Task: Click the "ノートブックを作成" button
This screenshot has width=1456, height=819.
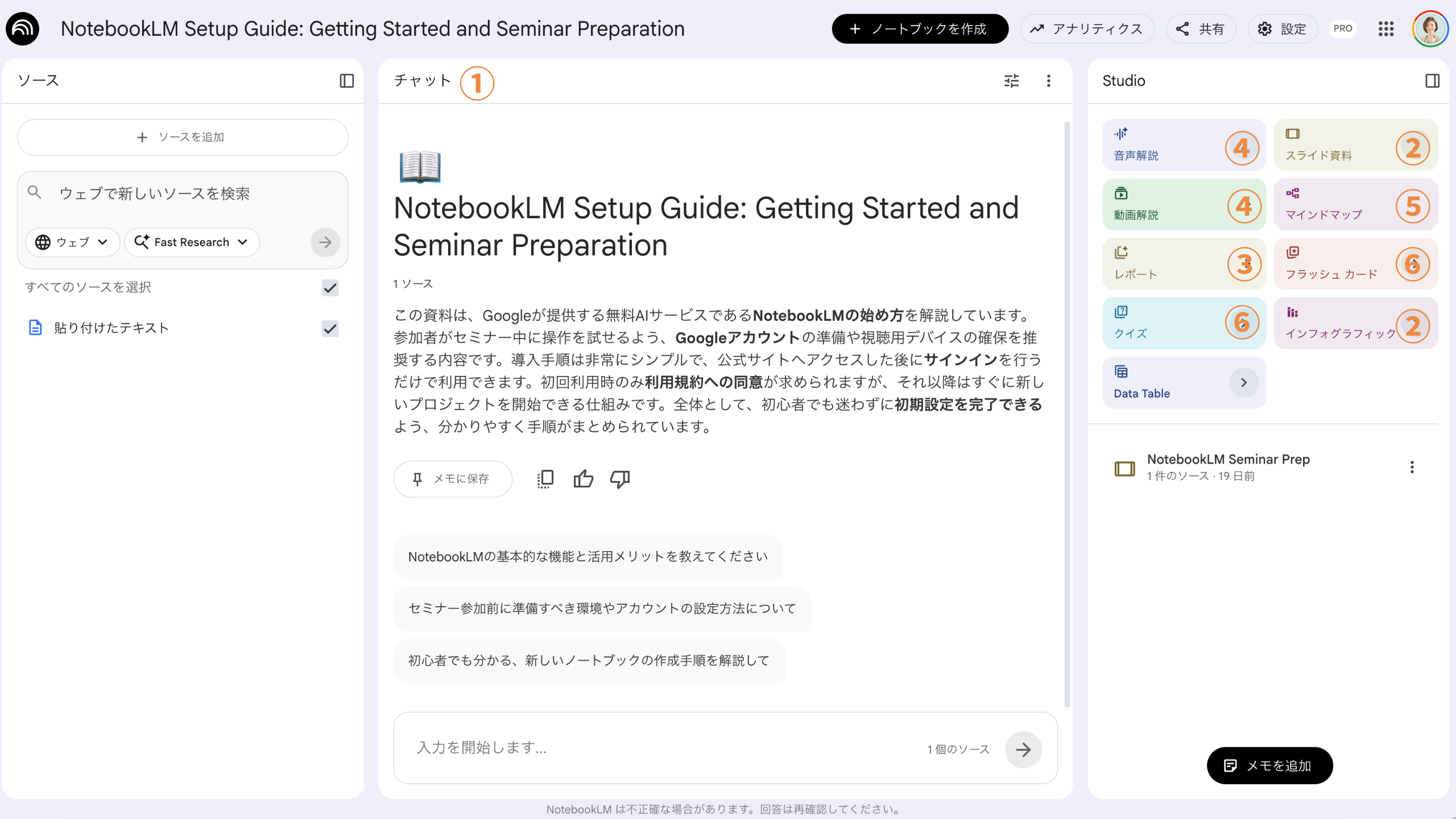Action: coord(920,29)
